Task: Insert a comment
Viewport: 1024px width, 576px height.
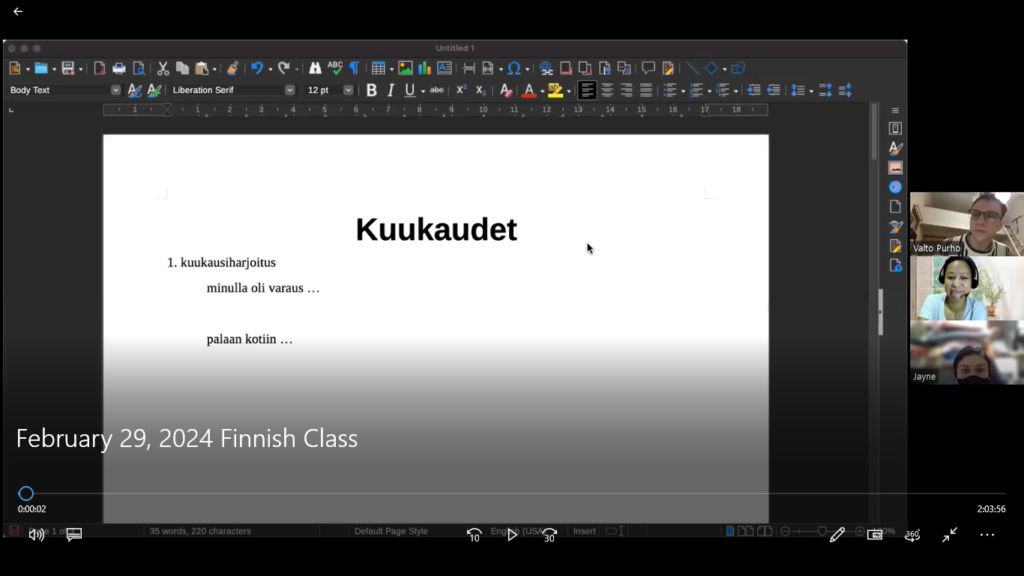Action: [648, 67]
